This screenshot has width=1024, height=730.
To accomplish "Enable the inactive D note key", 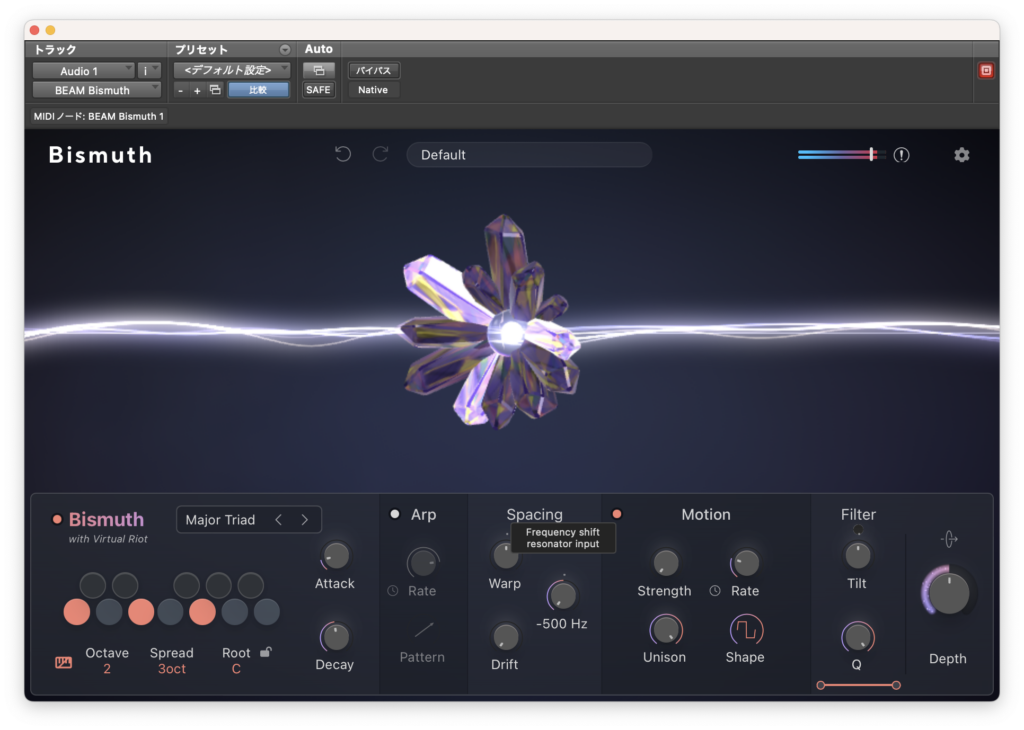I will pos(109,612).
